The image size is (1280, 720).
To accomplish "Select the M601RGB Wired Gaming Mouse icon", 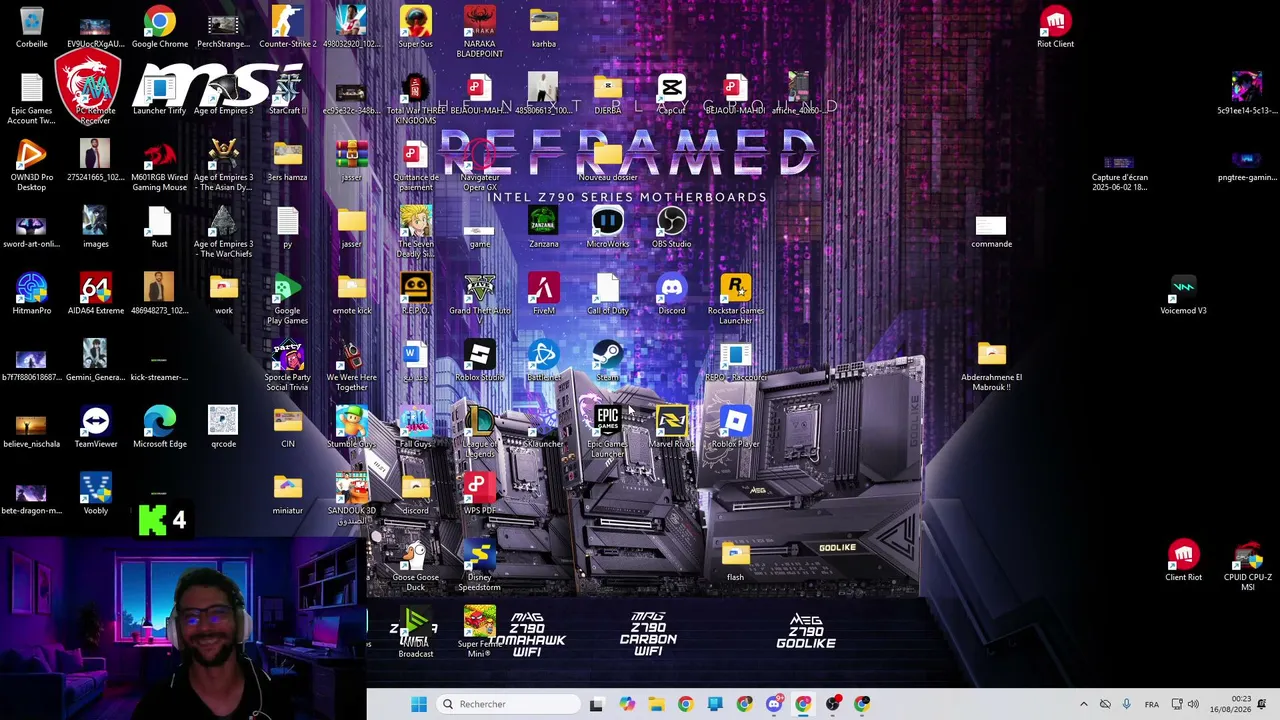I will point(159,166).
